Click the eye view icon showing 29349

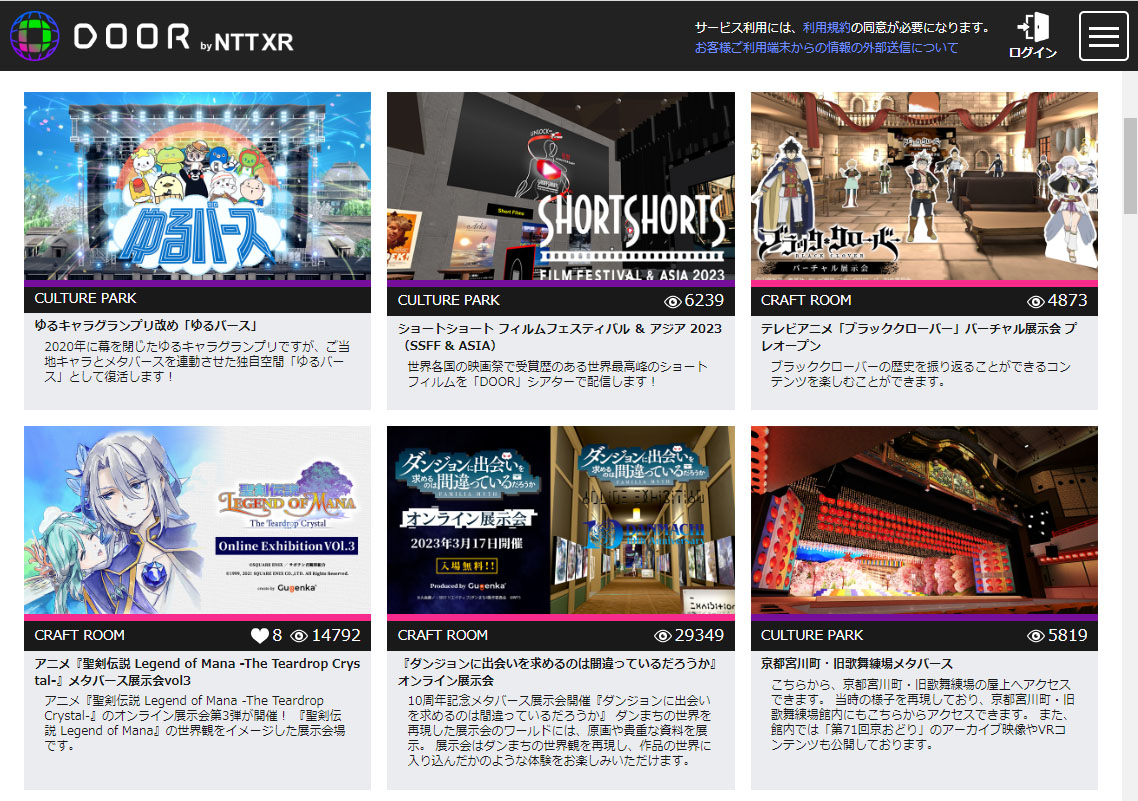click(662, 636)
